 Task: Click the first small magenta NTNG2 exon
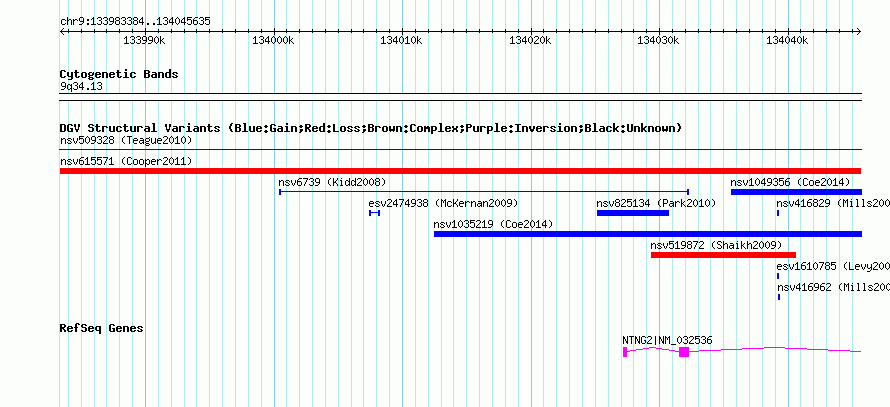625,352
